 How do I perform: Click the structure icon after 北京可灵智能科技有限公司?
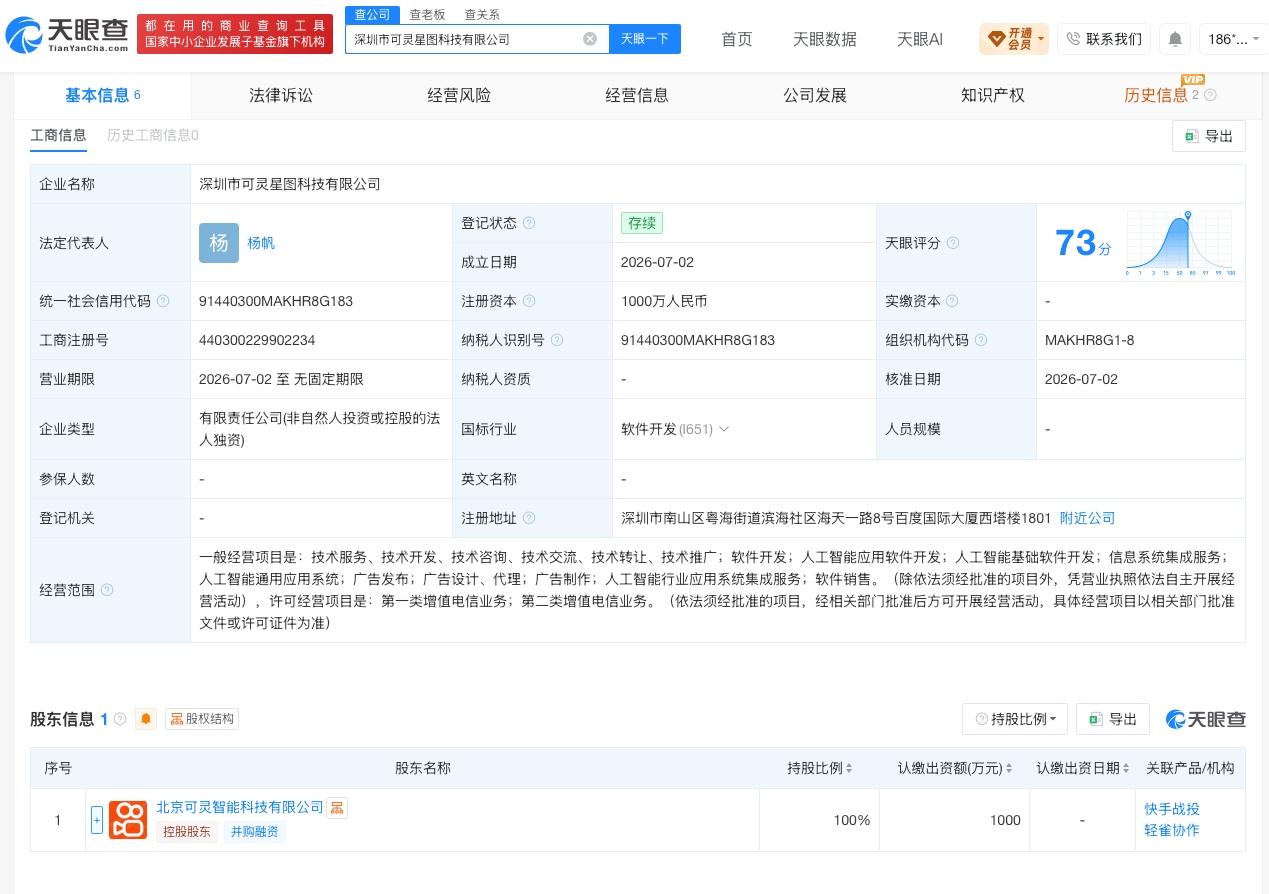coord(337,808)
